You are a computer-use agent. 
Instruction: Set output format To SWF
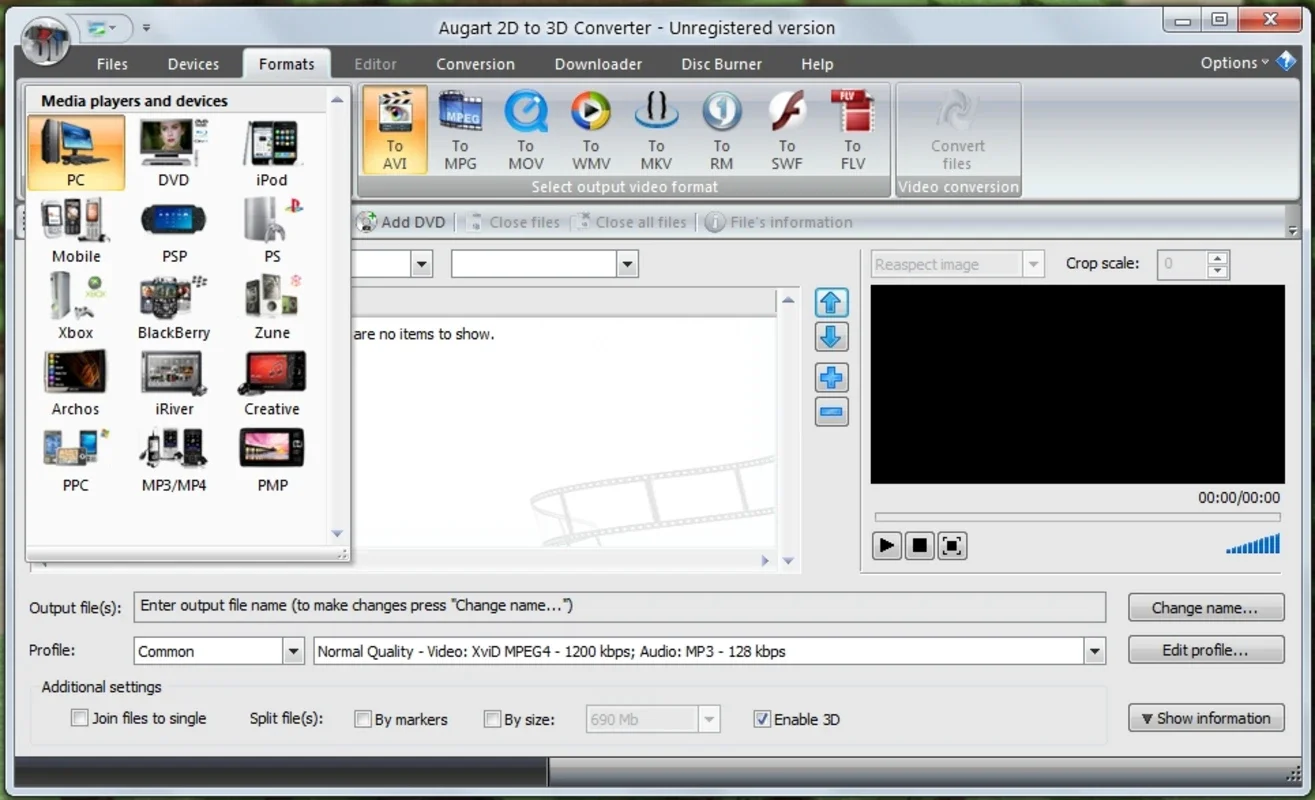(x=787, y=130)
